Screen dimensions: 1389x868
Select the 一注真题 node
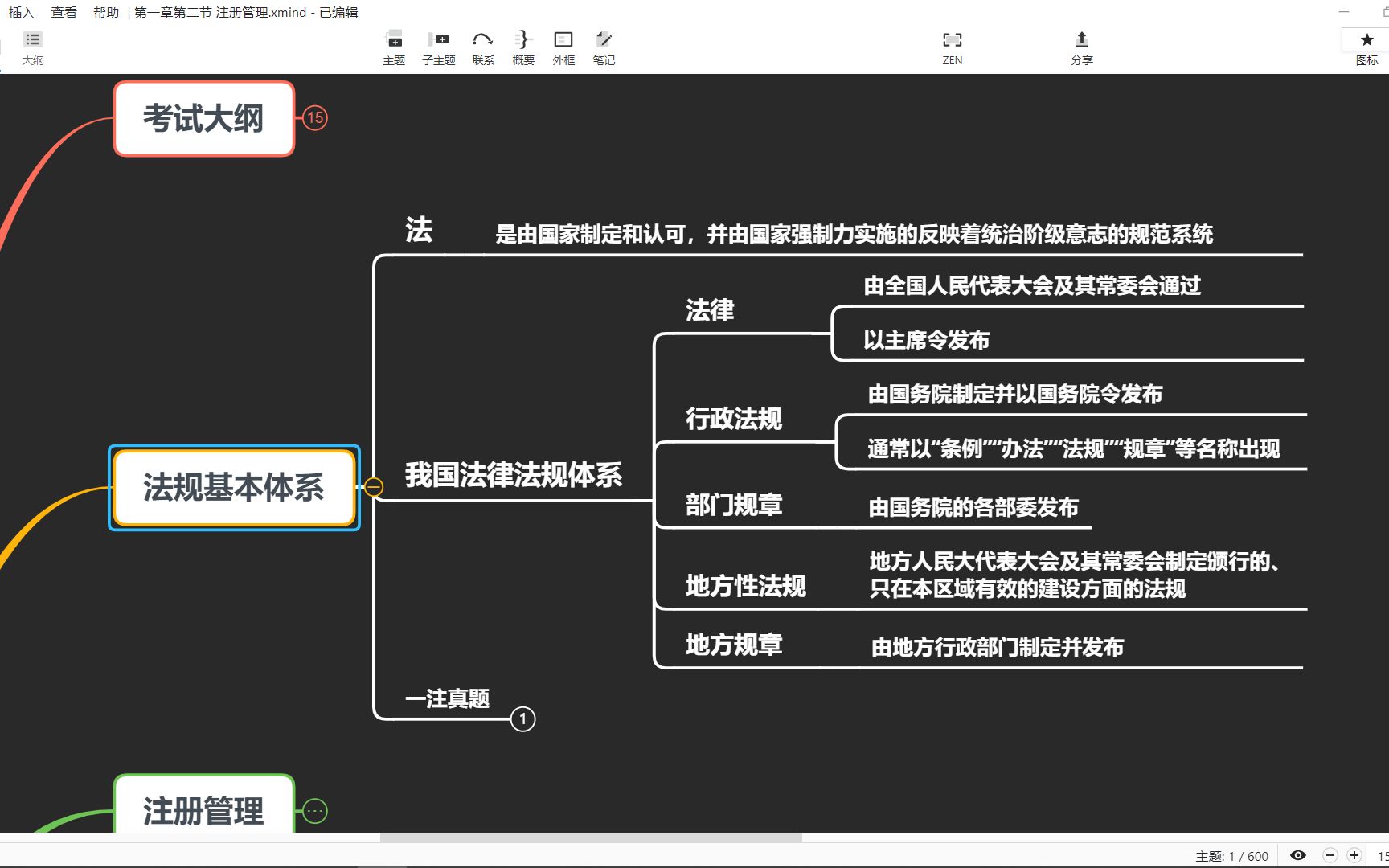point(447,698)
